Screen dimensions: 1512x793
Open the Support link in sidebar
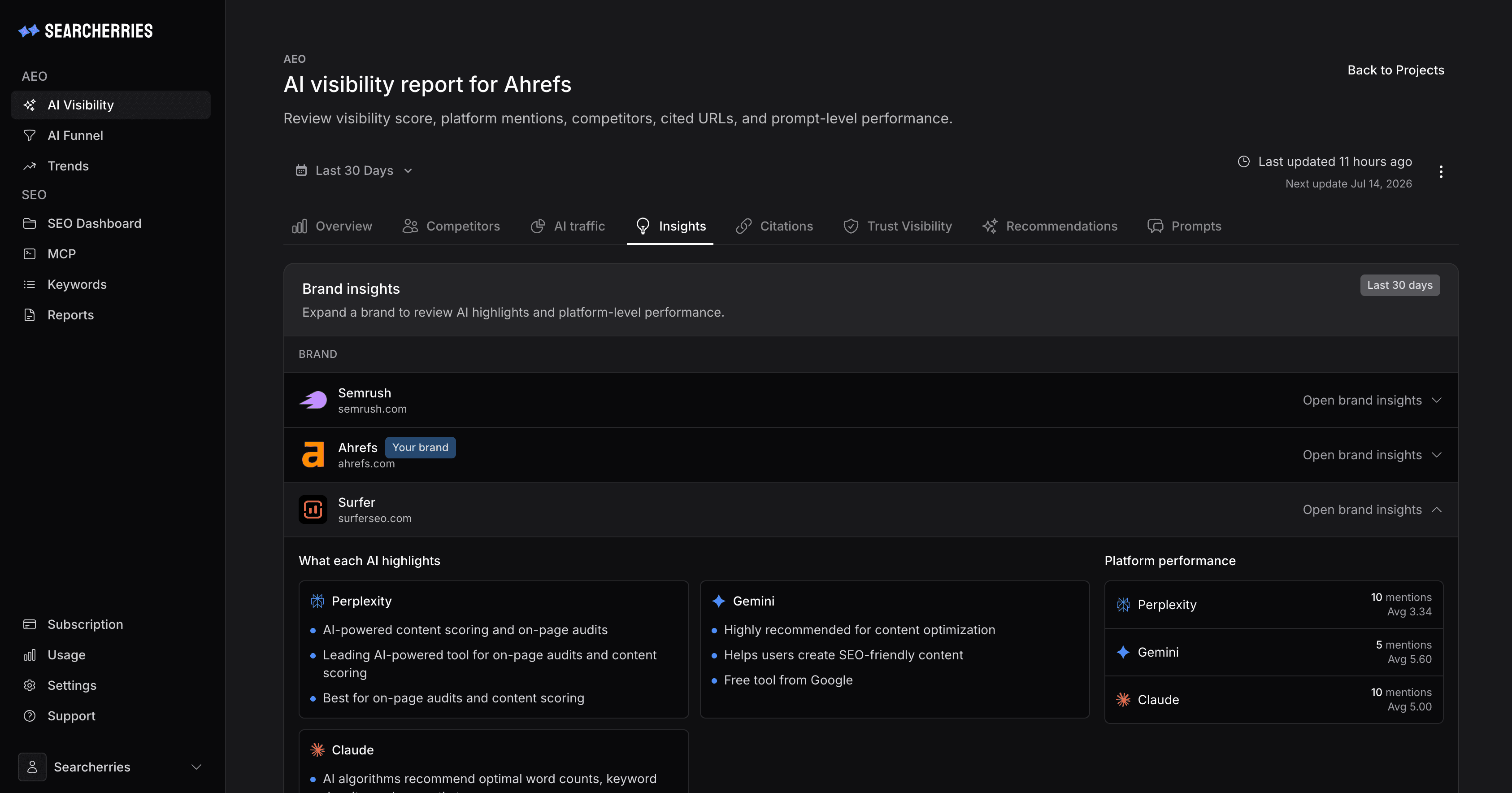[110, 716]
